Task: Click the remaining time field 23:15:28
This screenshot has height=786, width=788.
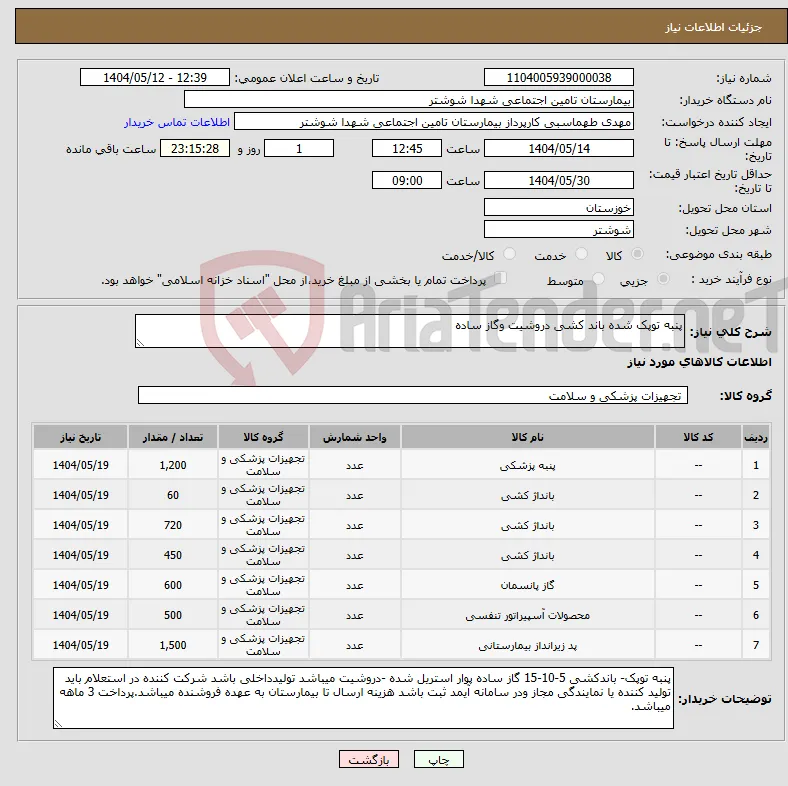Action: coord(195,148)
